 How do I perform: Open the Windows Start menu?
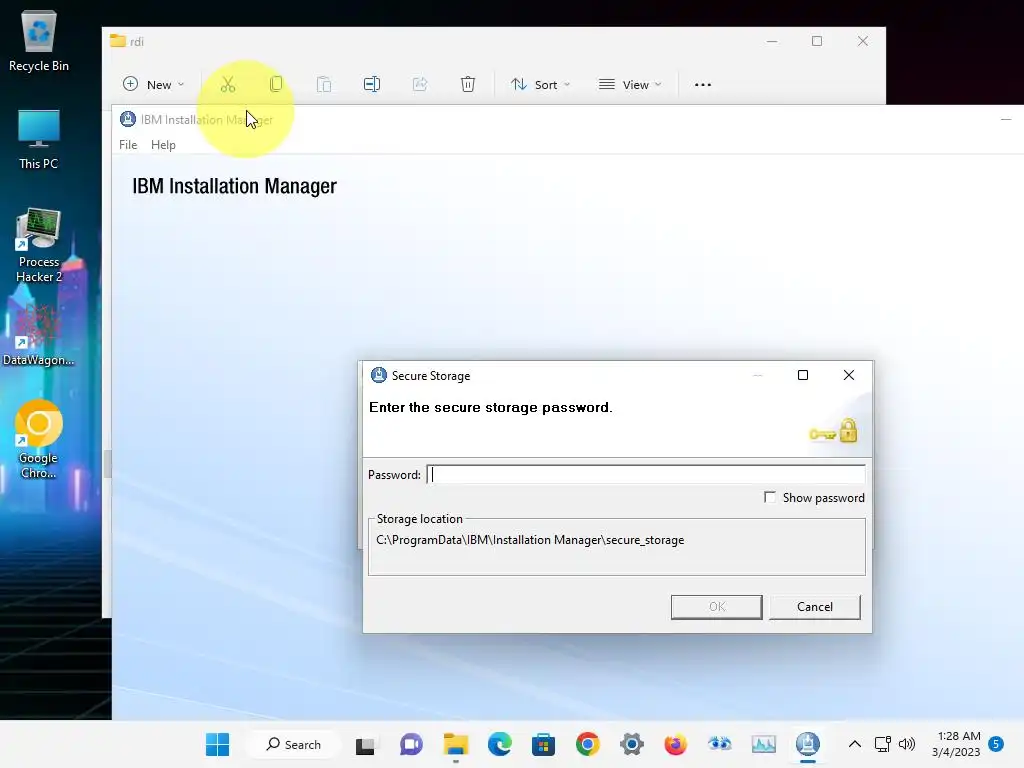217,744
